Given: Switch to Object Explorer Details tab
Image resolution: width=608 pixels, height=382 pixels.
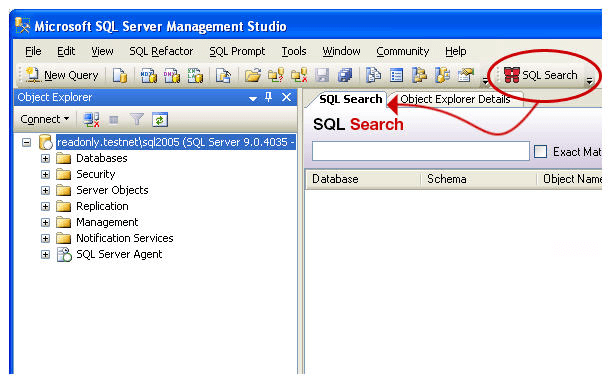Looking at the screenshot, I should [455, 99].
